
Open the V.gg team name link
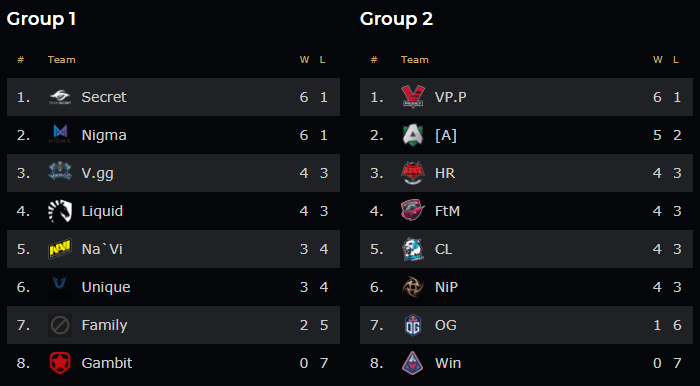pyautogui.click(x=97, y=173)
